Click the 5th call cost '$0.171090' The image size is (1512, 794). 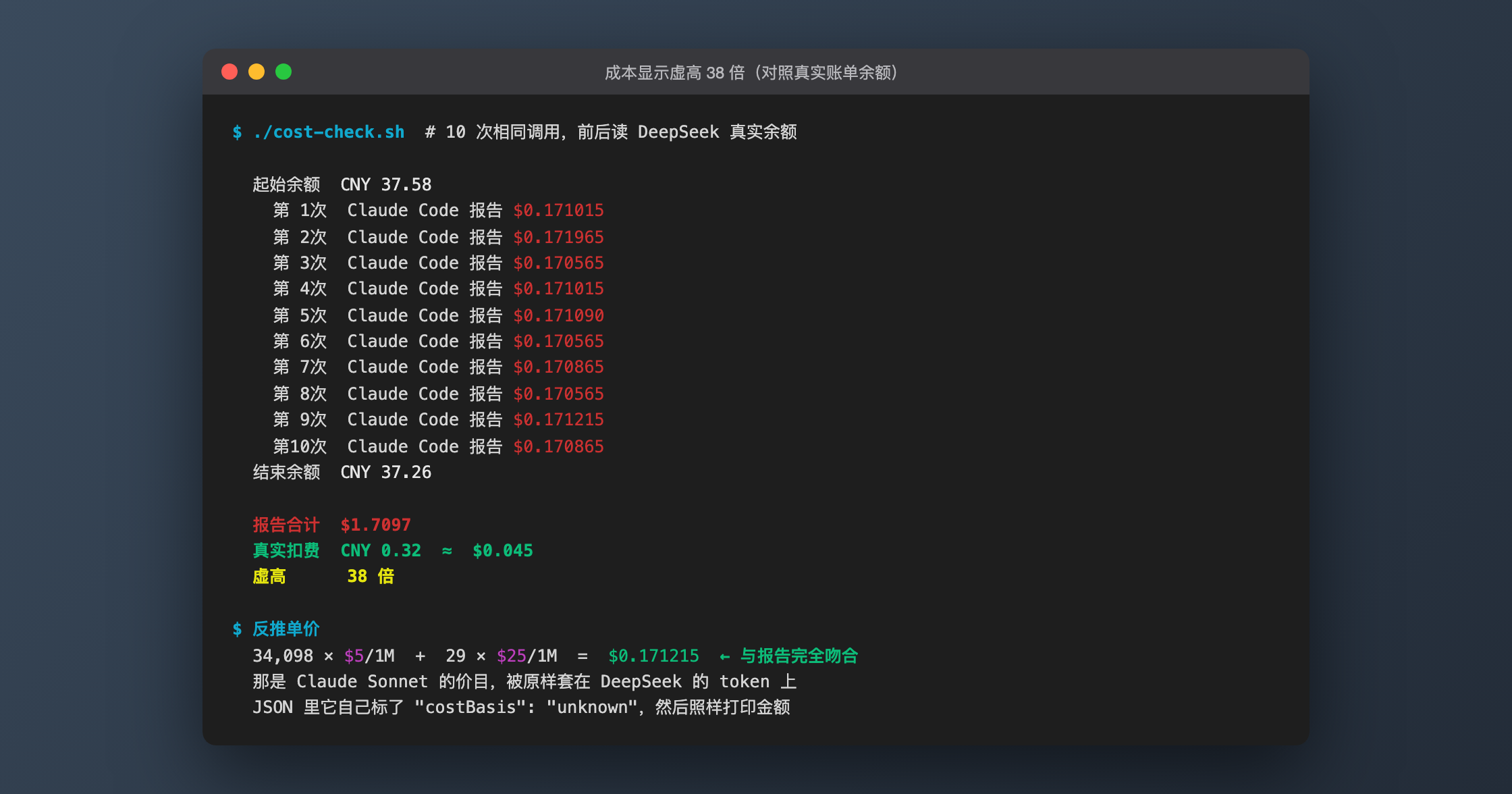[558, 315]
